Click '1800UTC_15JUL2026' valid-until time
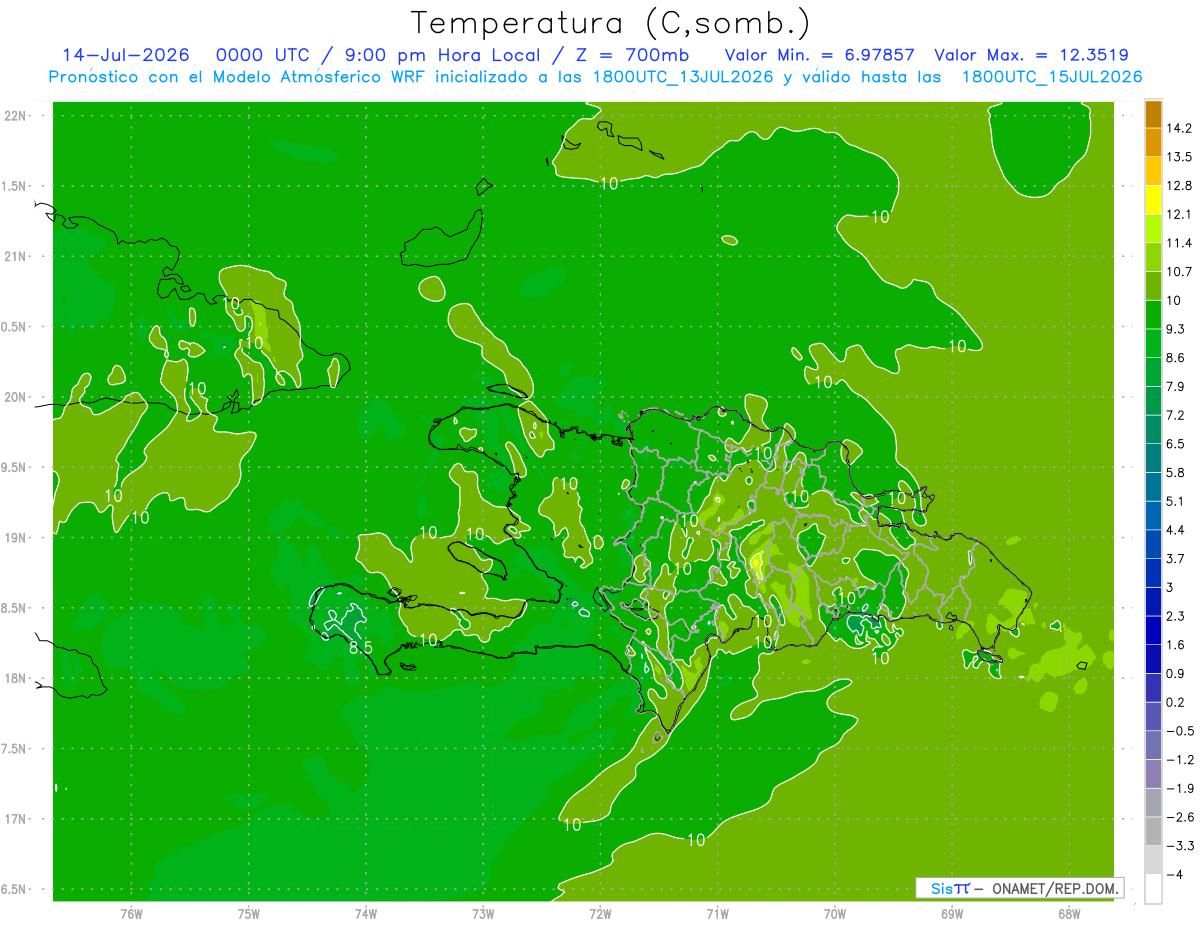Image resolution: width=1200 pixels, height=927 pixels. coord(1052,77)
